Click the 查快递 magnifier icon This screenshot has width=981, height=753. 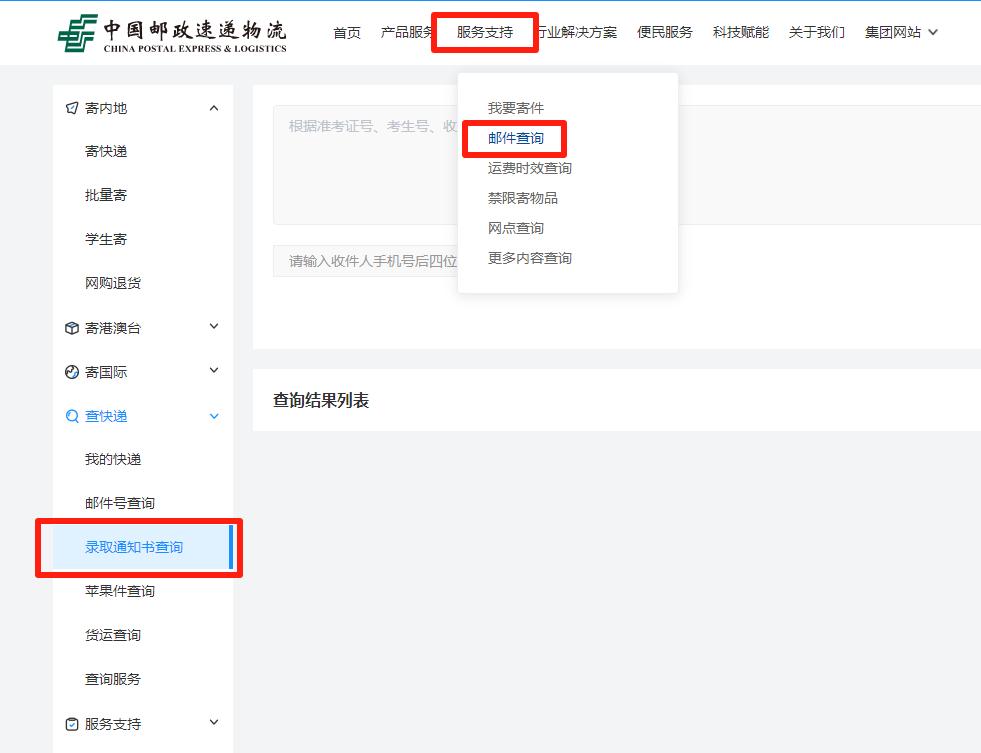point(72,416)
